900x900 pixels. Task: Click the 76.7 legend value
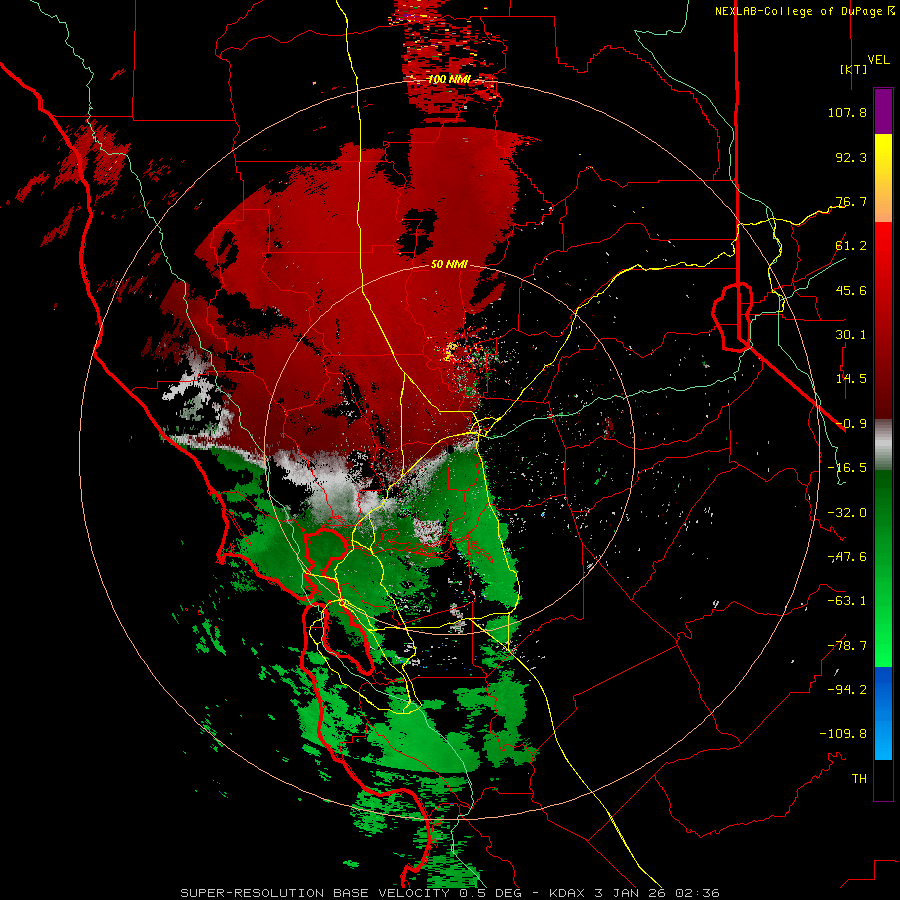click(x=851, y=201)
